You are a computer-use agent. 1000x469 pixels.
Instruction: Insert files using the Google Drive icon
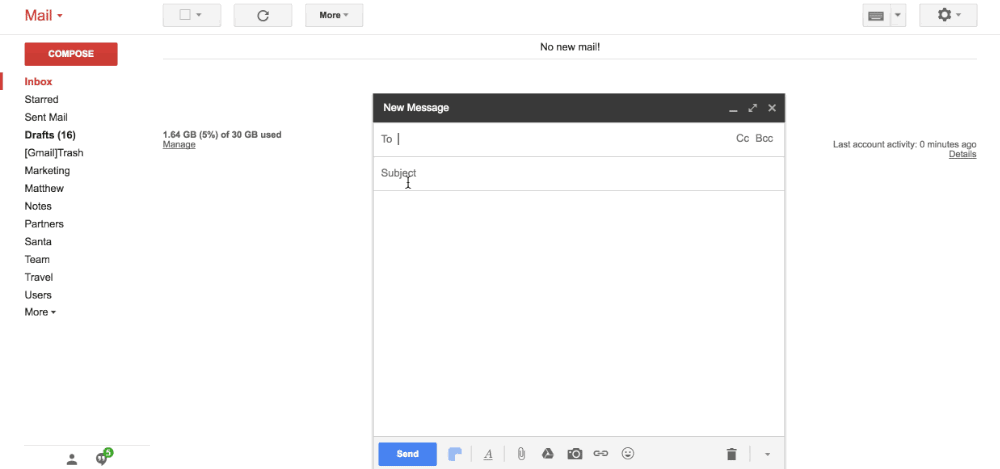(x=548, y=454)
